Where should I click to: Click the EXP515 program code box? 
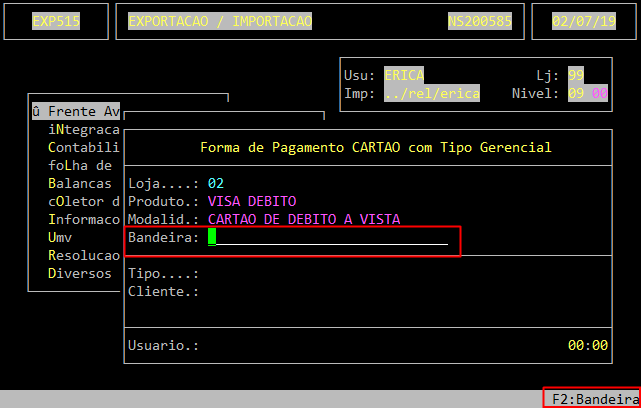pos(56,21)
